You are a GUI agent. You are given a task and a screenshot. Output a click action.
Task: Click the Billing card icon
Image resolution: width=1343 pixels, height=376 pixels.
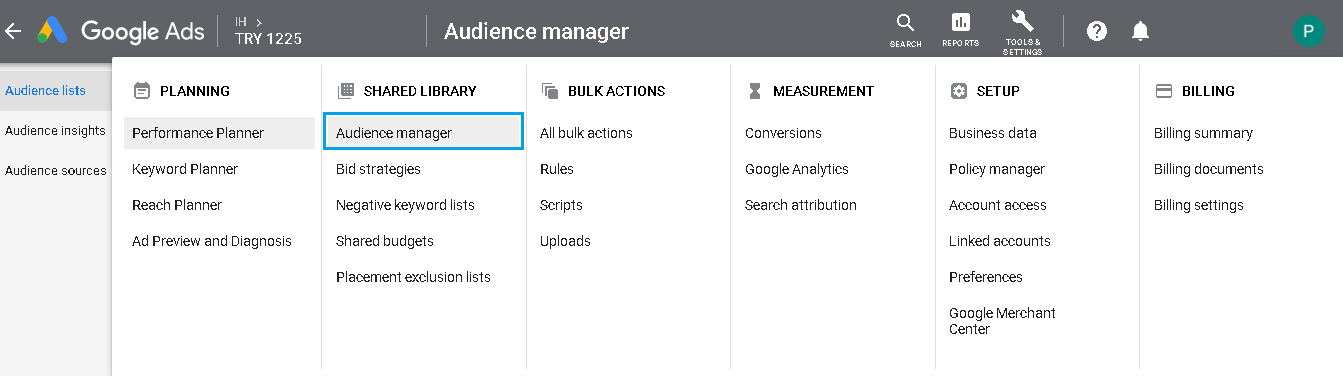[1164, 91]
